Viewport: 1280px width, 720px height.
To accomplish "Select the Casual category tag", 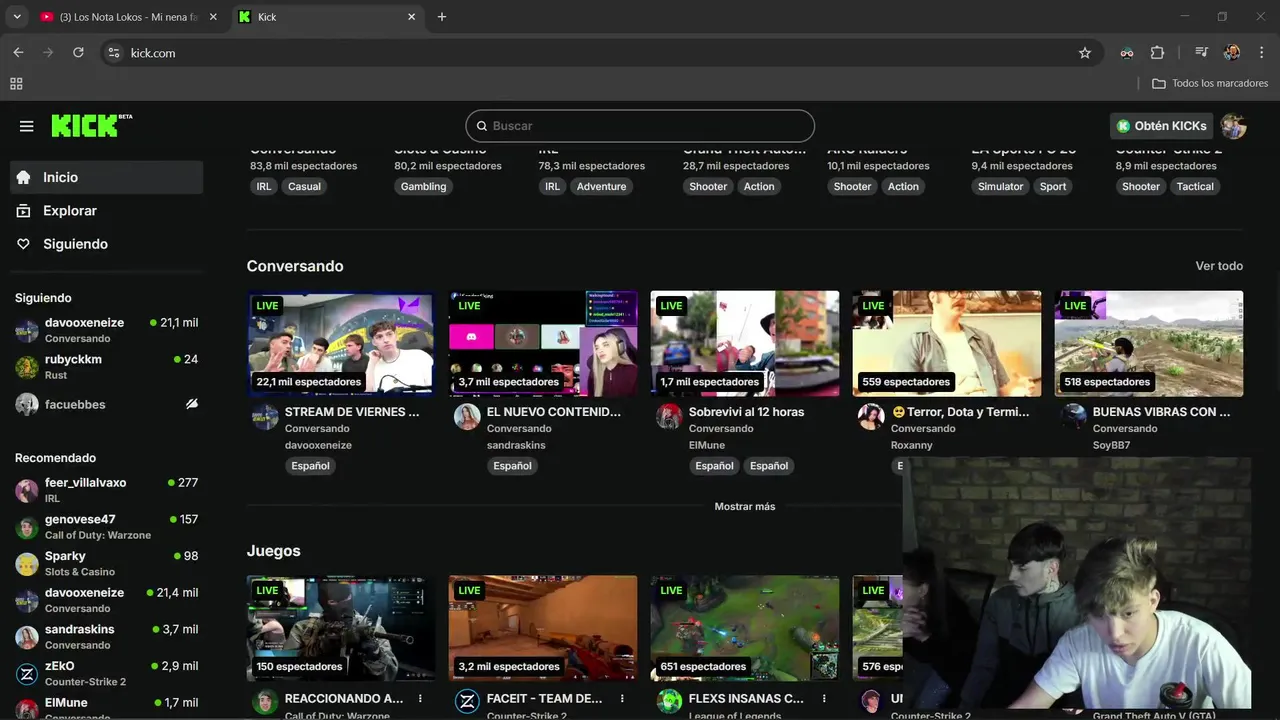I will click(304, 187).
